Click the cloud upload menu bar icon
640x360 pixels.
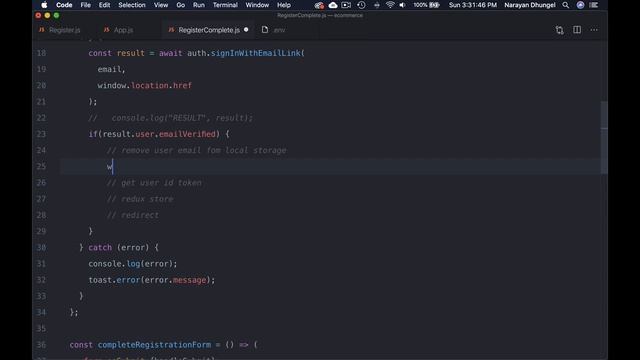333,5
